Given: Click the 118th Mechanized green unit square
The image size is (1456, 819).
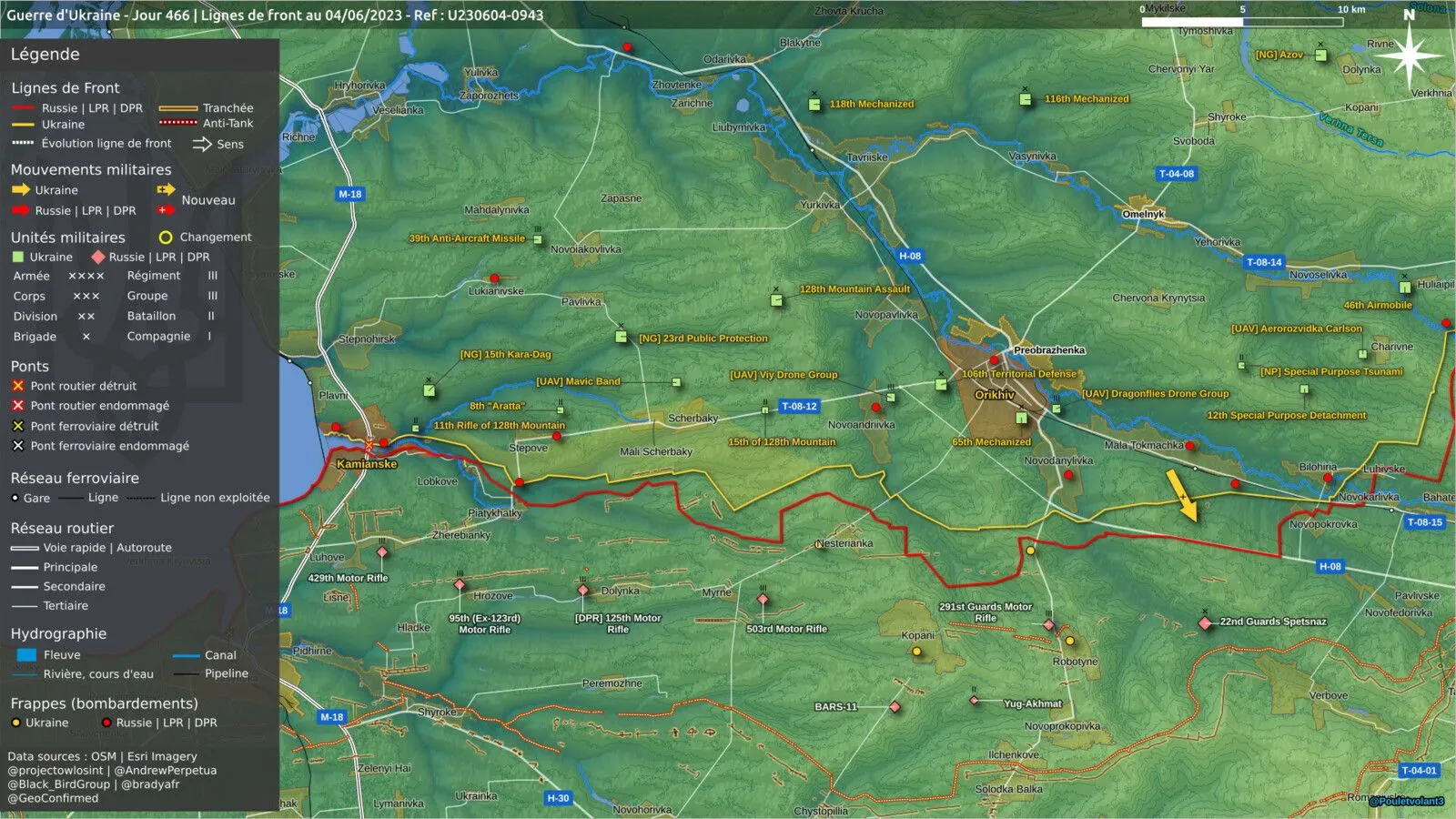Looking at the screenshot, I should click(814, 105).
